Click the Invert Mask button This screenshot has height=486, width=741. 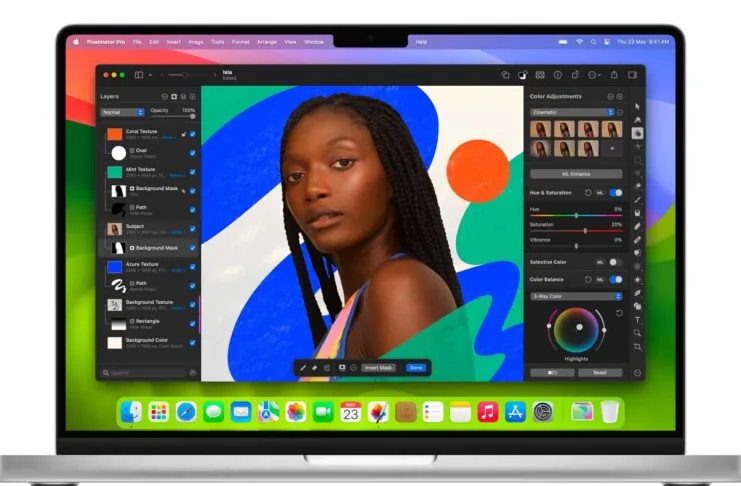379,368
